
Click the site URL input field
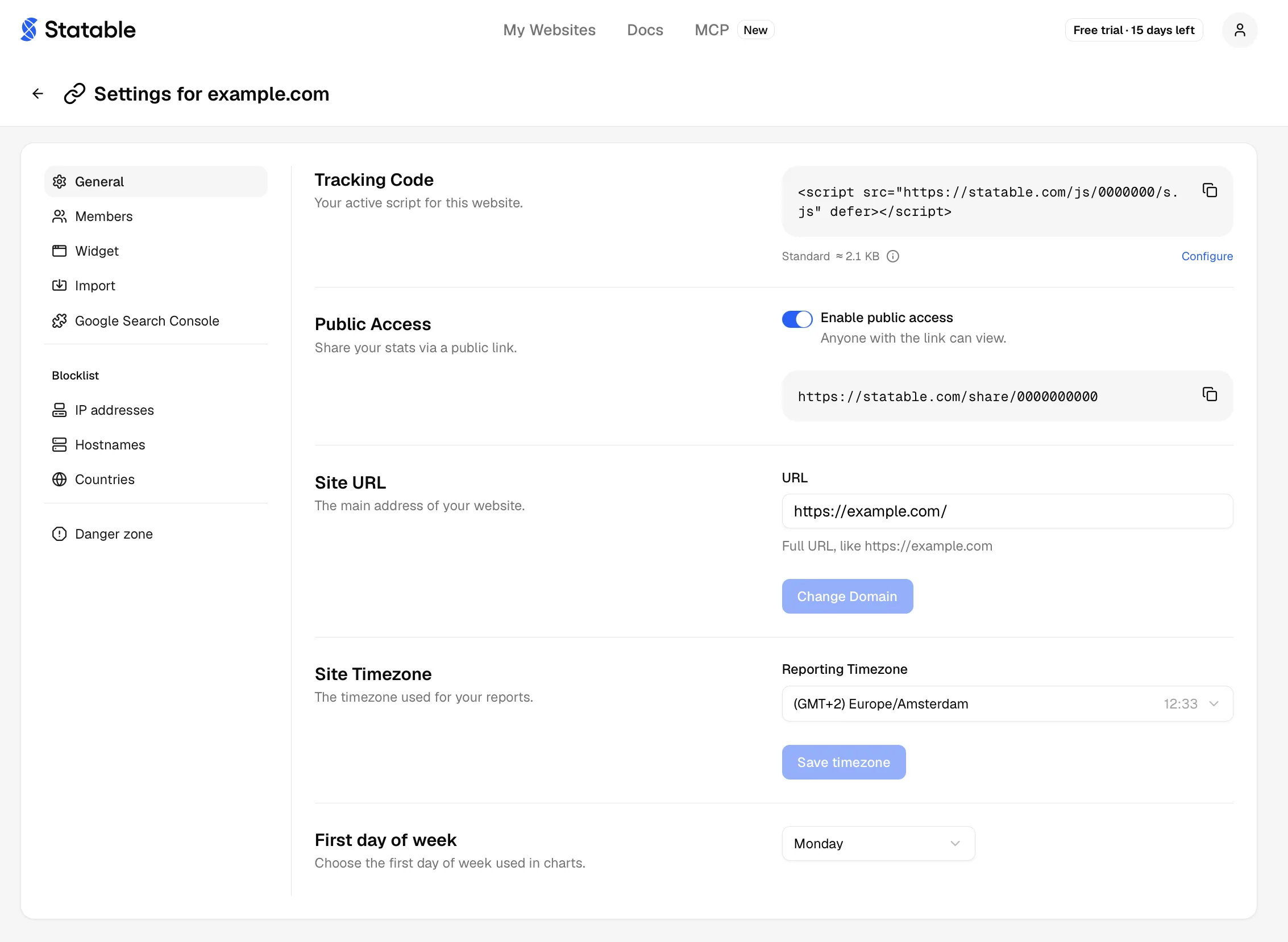[1007, 511]
